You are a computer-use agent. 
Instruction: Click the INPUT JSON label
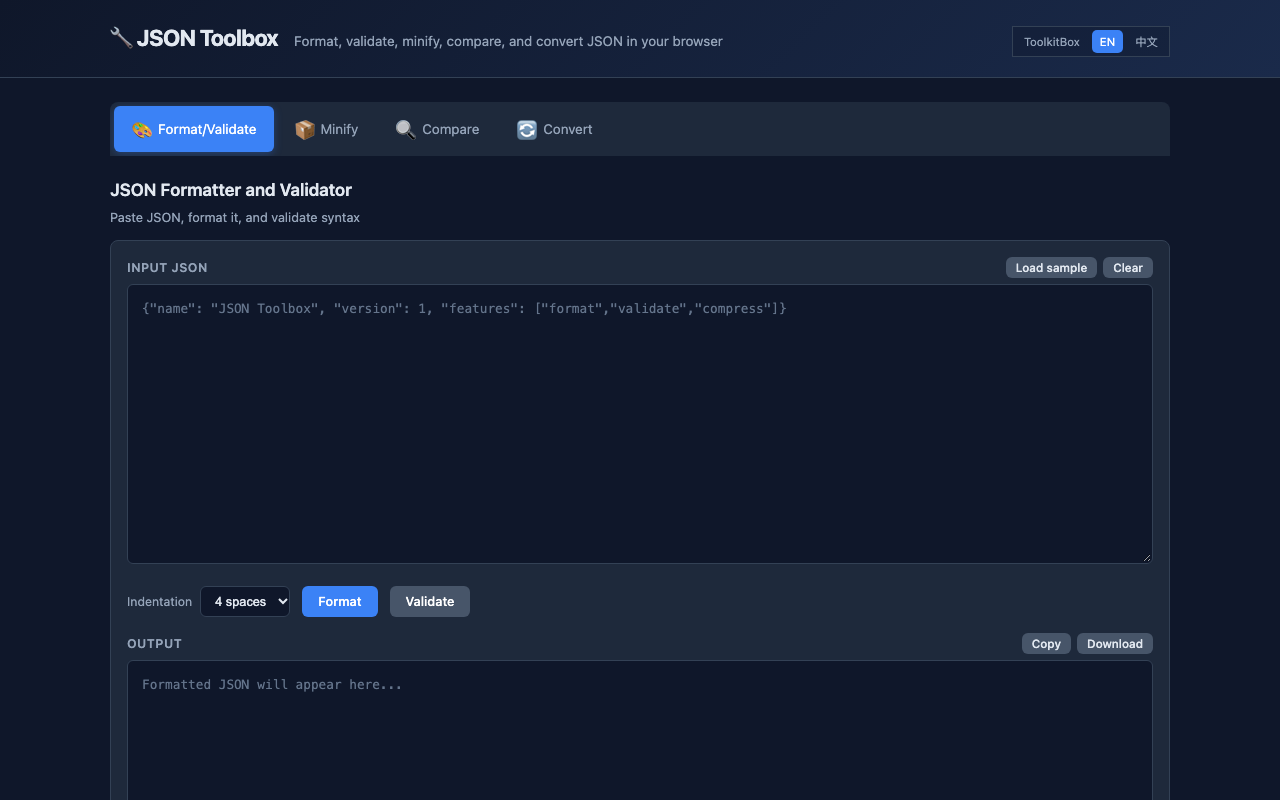[167, 267]
